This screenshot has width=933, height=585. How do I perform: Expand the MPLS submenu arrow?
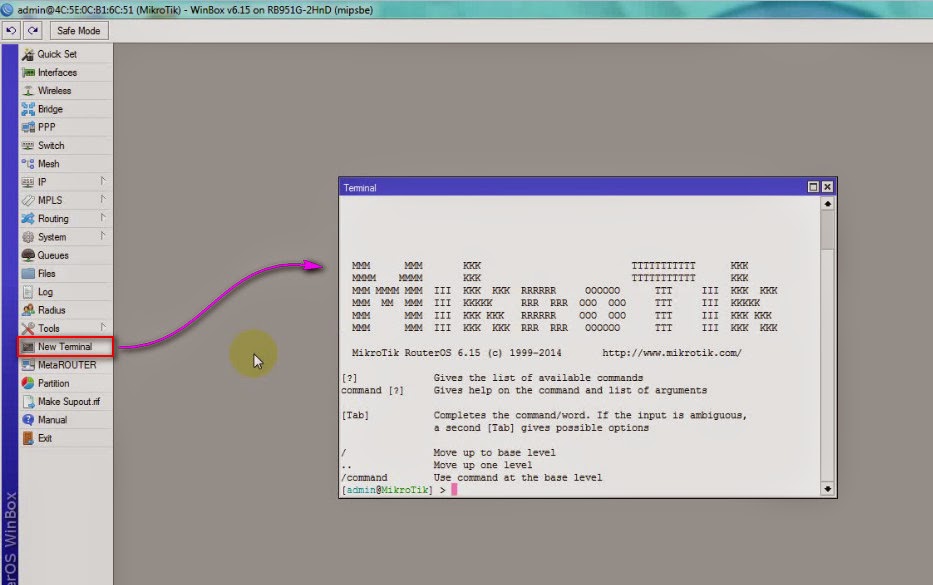click(x=102, y=199)
